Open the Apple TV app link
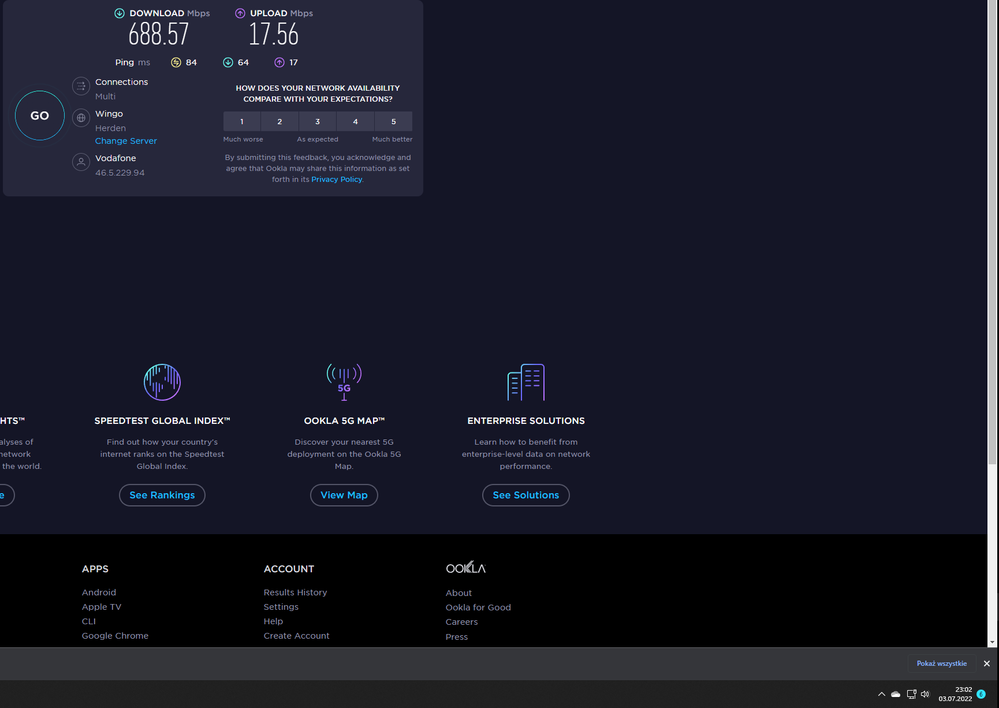Viewport: 999px width, 708px height. pos(101,607)
